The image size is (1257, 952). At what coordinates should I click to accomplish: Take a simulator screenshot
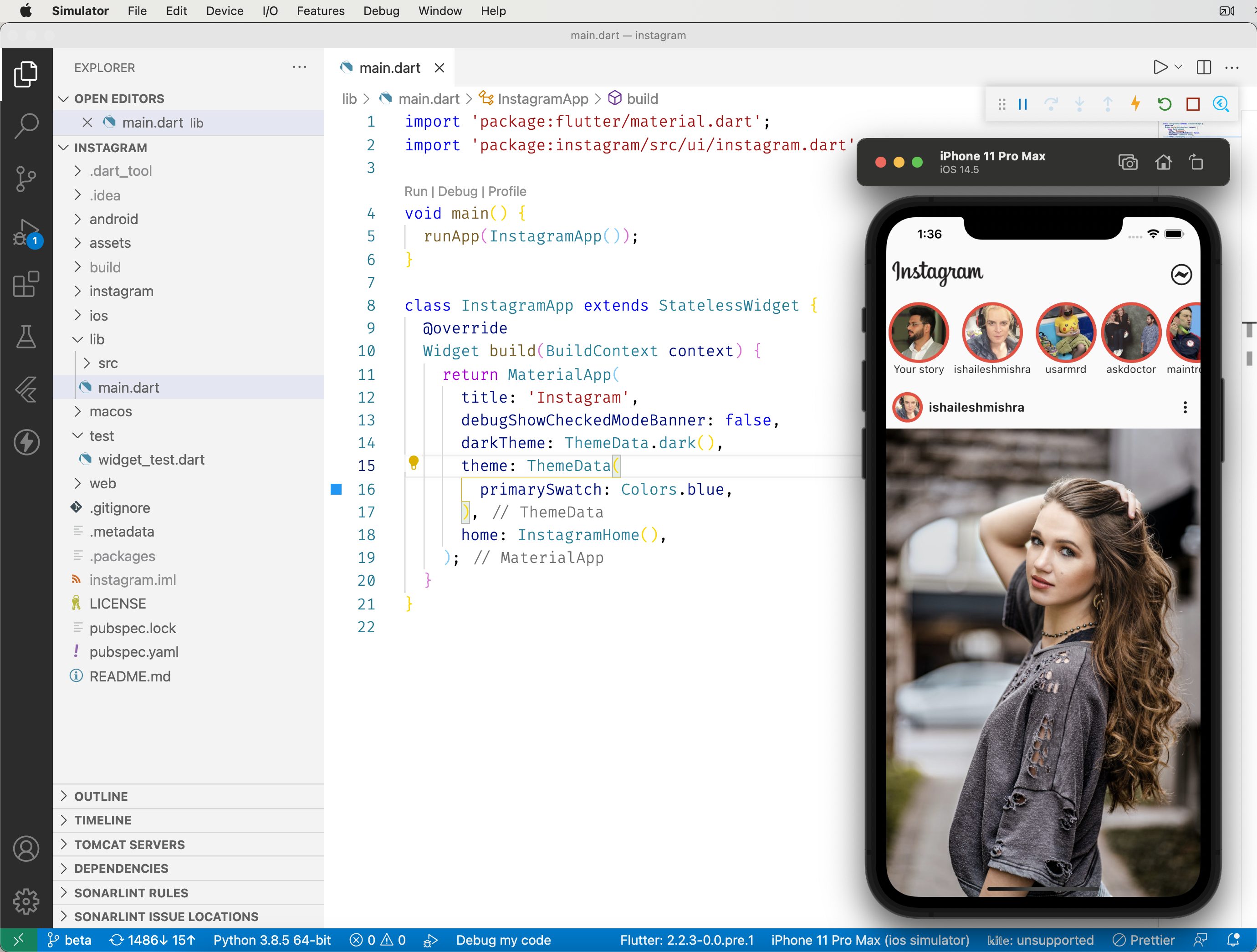[x=1128, y=163]
